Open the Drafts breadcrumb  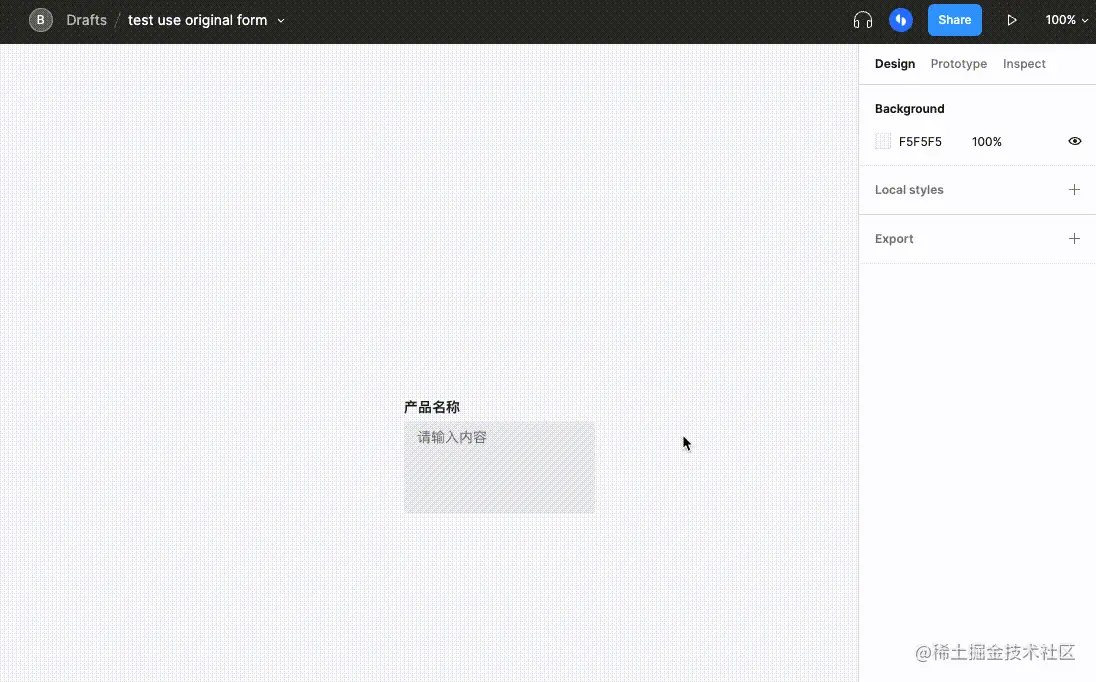click(x=87, y=20)
